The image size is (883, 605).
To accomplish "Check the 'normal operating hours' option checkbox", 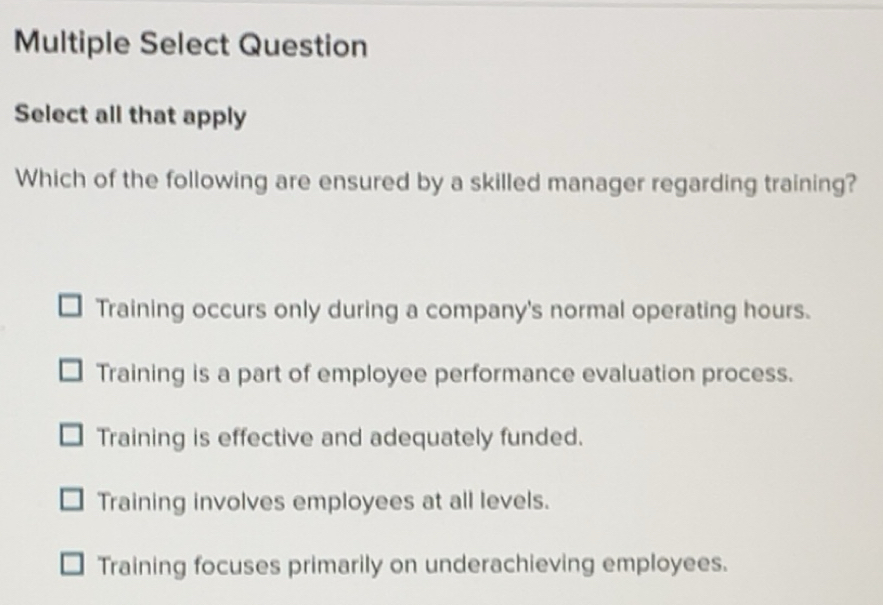I will [x=70, y=306].
